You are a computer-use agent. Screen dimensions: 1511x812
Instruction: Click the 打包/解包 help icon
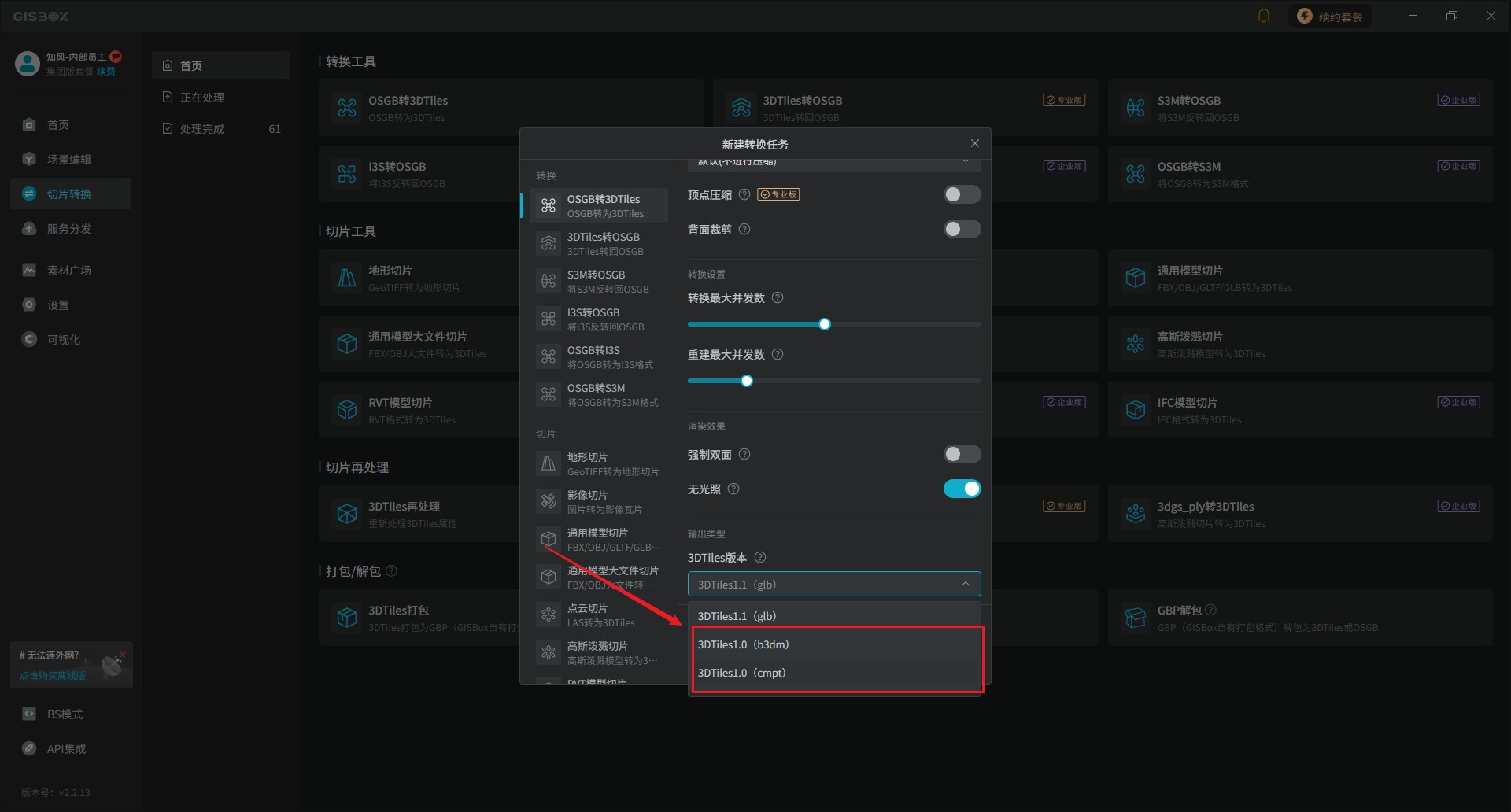tap(392, 570)
